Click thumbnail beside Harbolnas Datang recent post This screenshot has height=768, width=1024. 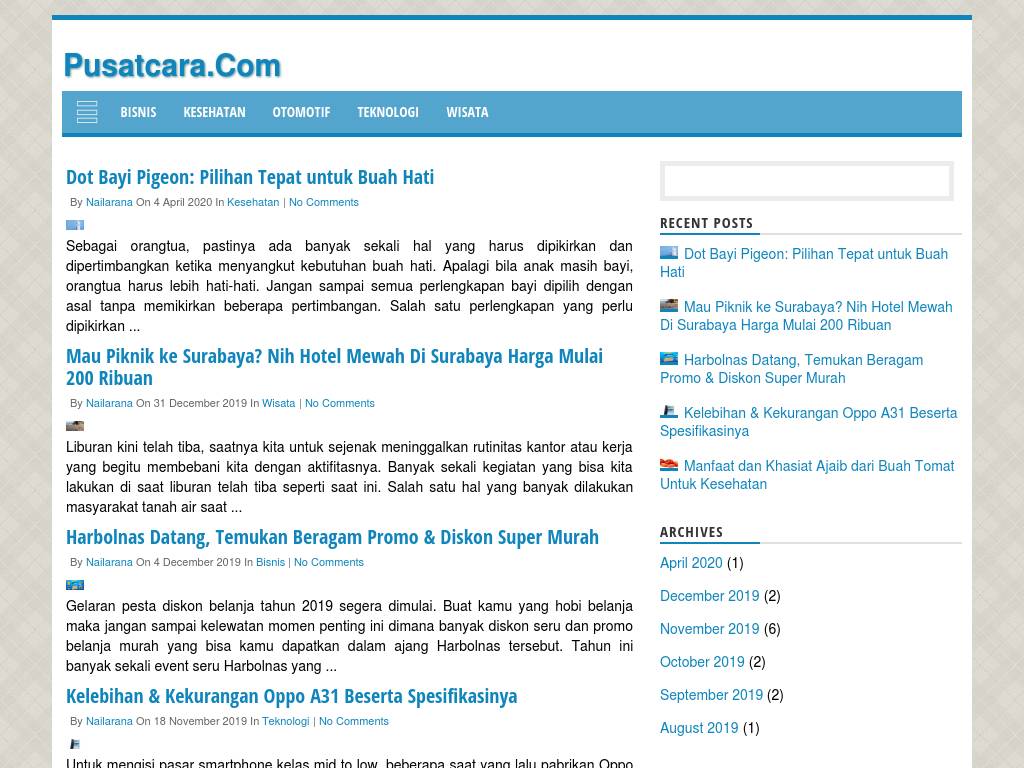tap(669, 359)
